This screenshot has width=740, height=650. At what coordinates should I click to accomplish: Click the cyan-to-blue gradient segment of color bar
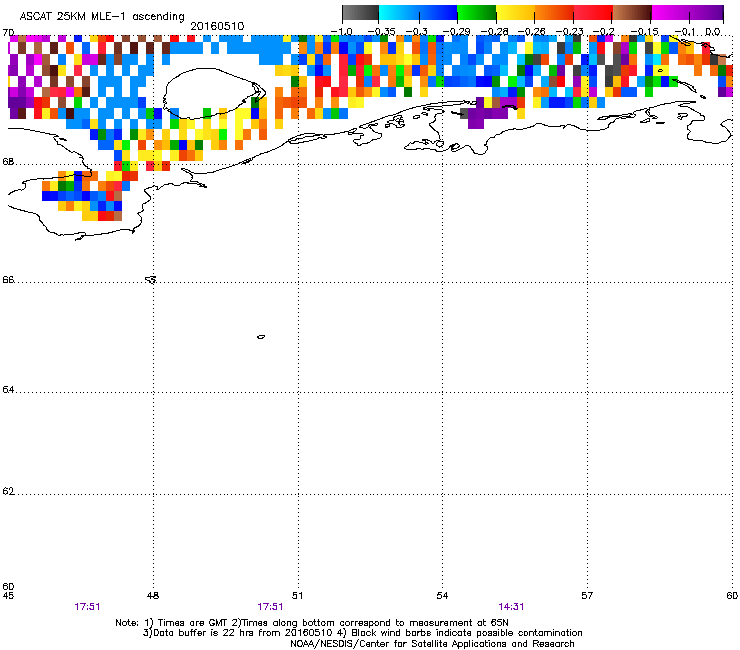click(x=418, y=13)
